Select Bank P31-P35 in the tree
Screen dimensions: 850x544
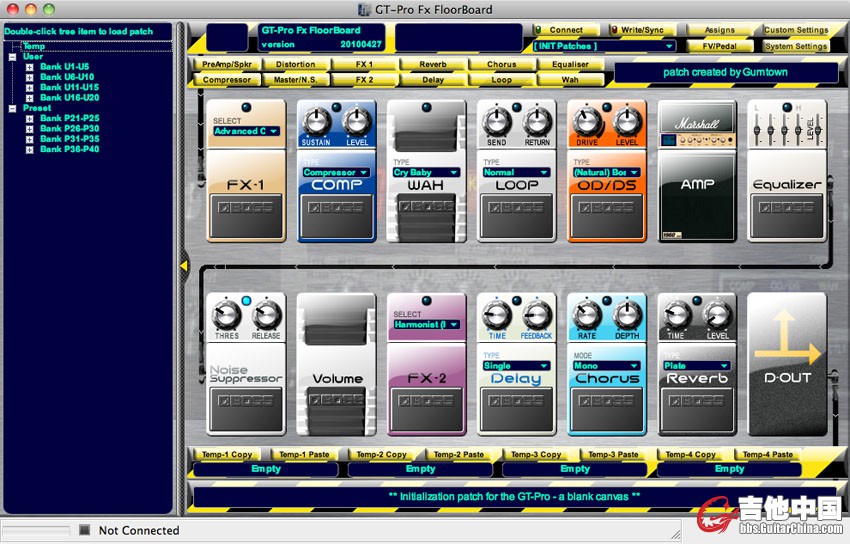69,139
